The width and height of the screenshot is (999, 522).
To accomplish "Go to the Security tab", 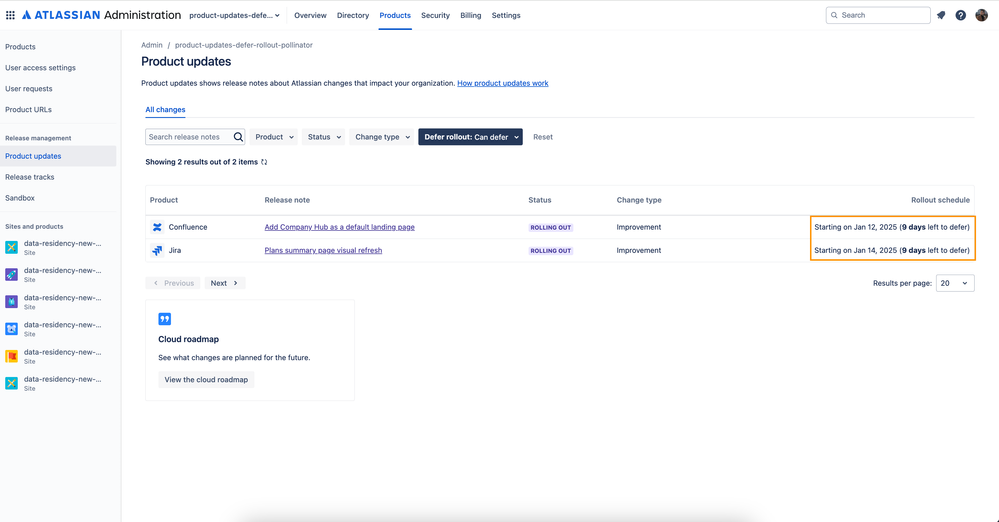I will click(x=435, y=15).
